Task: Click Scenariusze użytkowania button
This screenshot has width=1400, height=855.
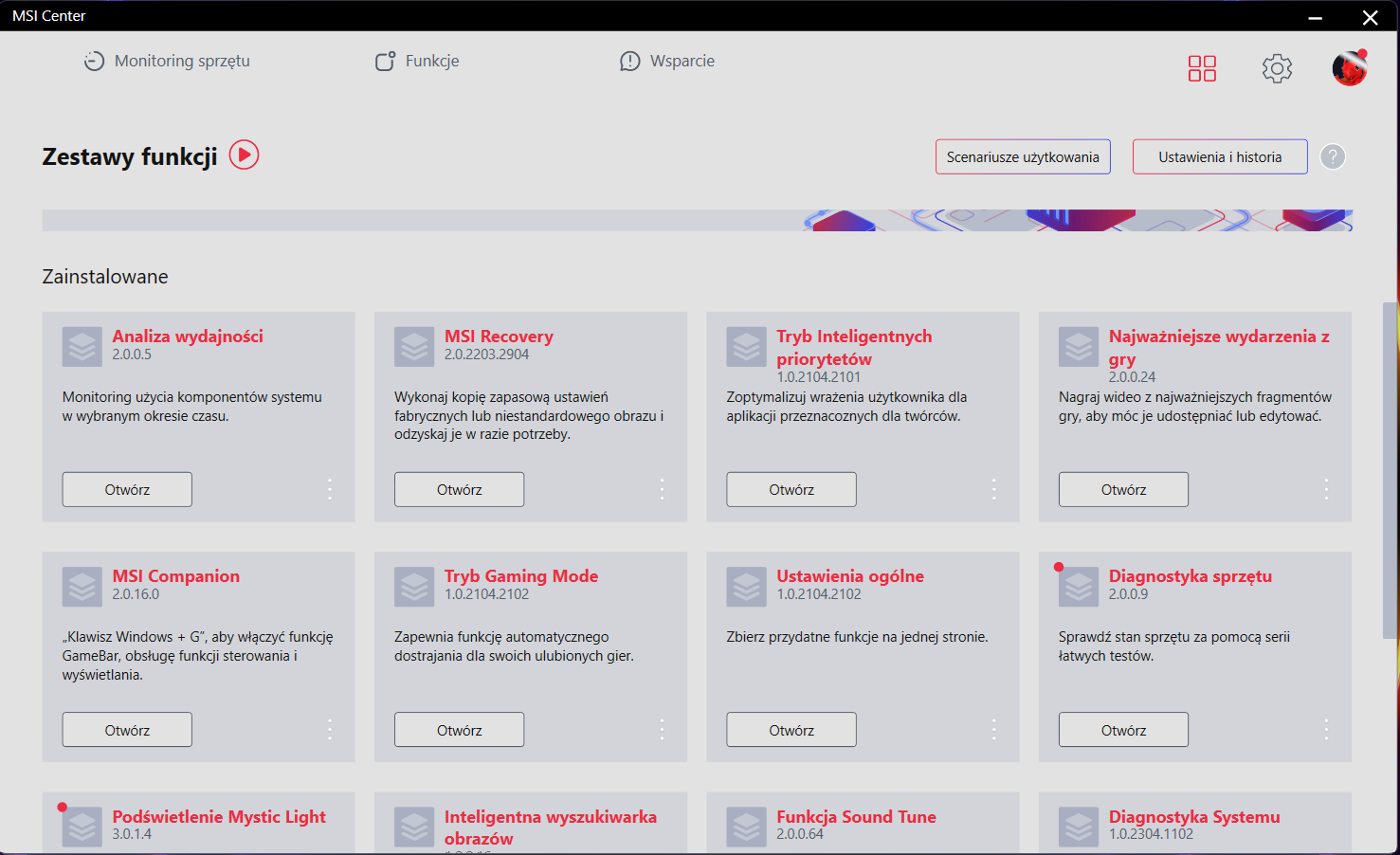Action: click(1023, 157)
